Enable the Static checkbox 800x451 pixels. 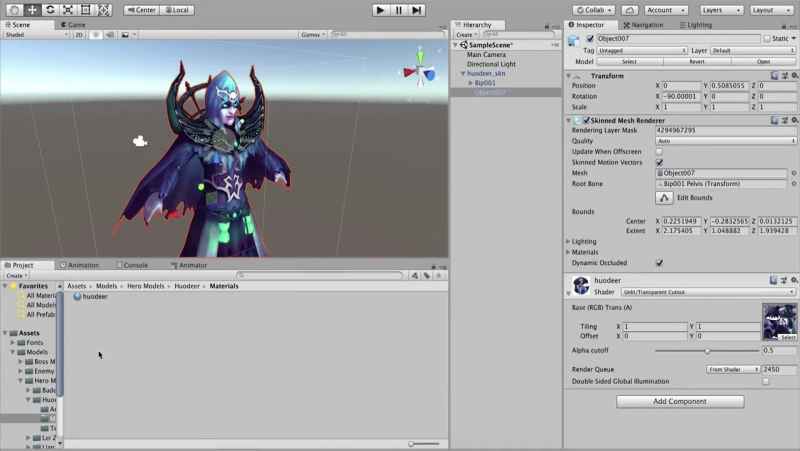[x=767, y=38]
